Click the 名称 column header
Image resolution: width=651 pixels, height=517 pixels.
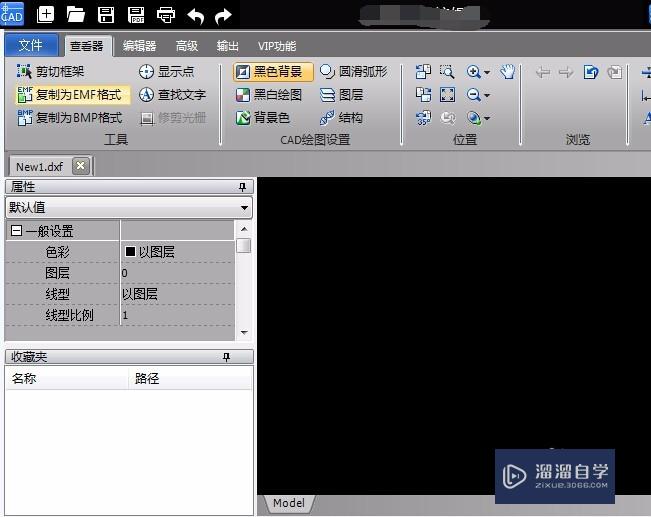point(67,378)
